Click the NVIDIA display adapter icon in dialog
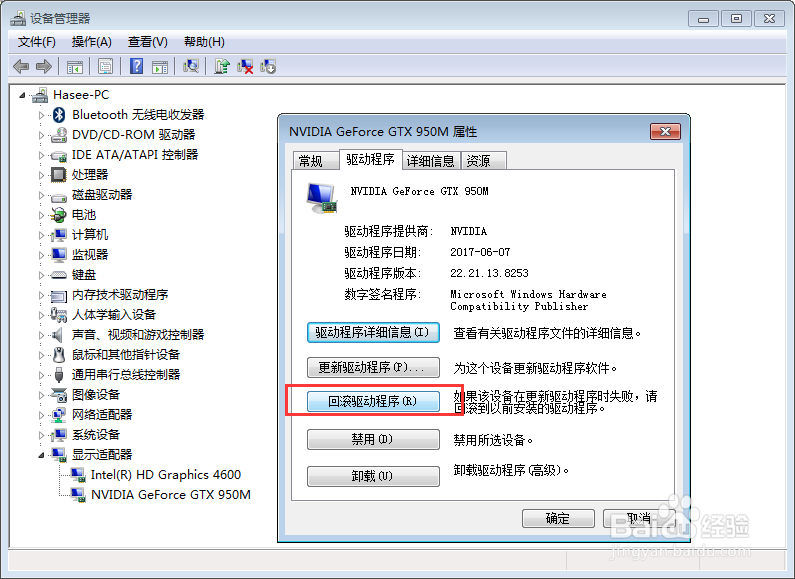Viewport: 795px width, 579px height. (322, 198)
